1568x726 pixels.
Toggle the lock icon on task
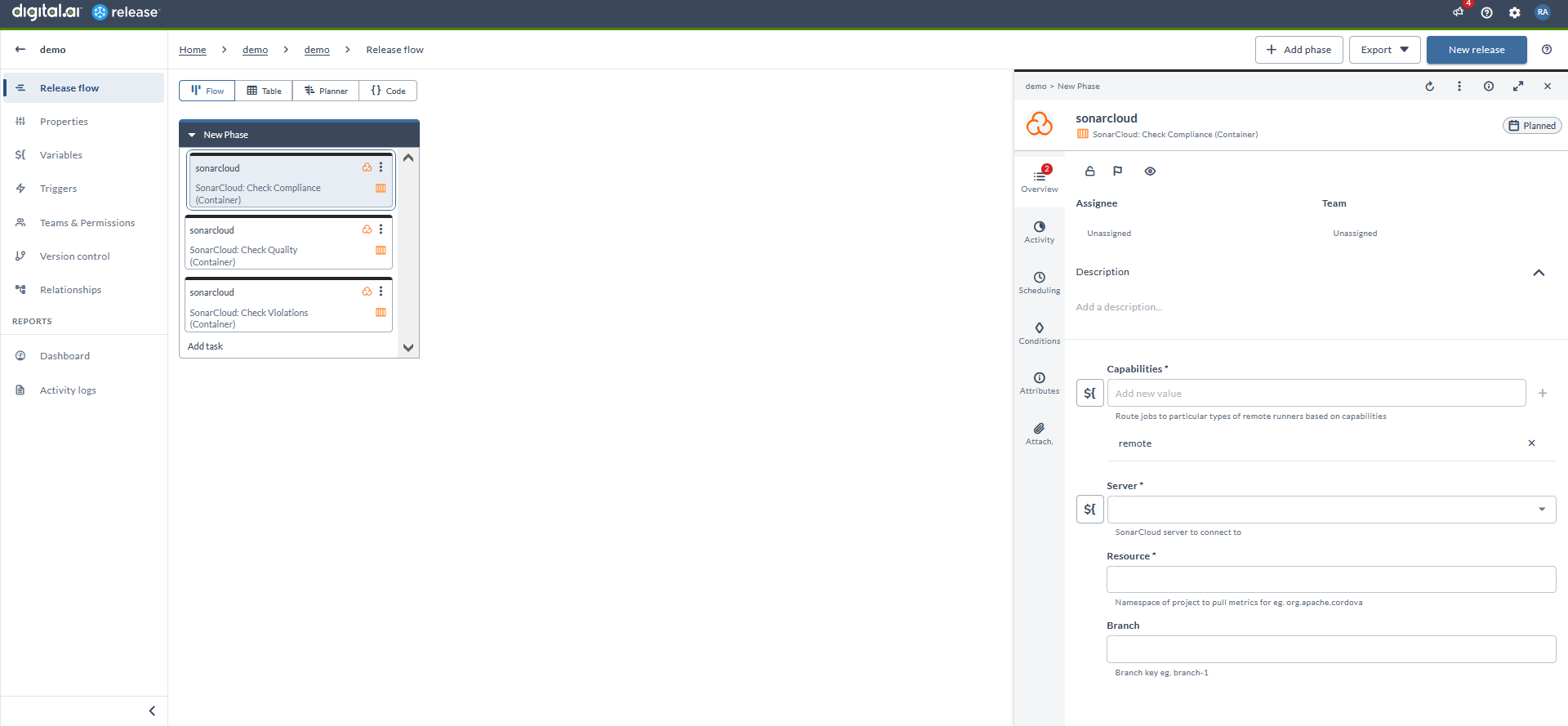click(x=1089, y=171)
